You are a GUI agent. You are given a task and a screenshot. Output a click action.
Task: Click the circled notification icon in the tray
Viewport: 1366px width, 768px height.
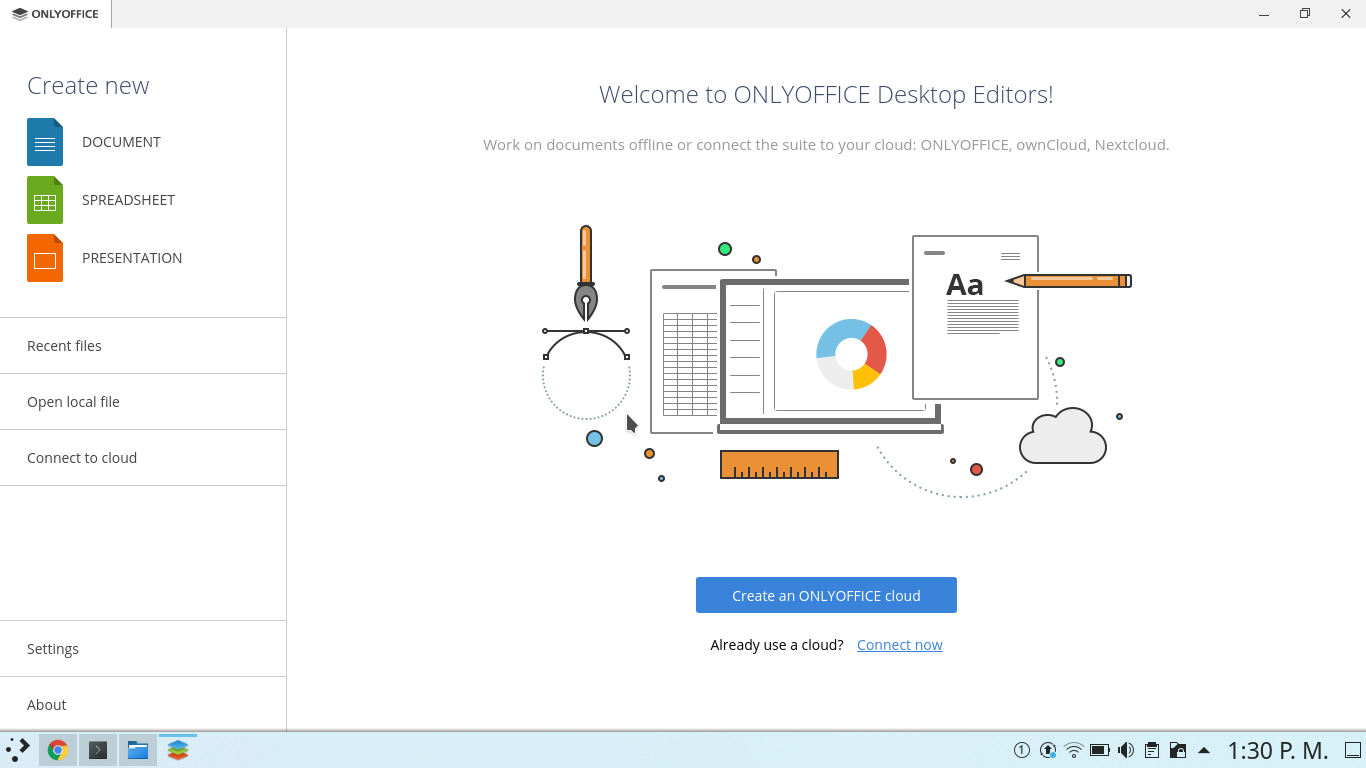(1022, 749)
